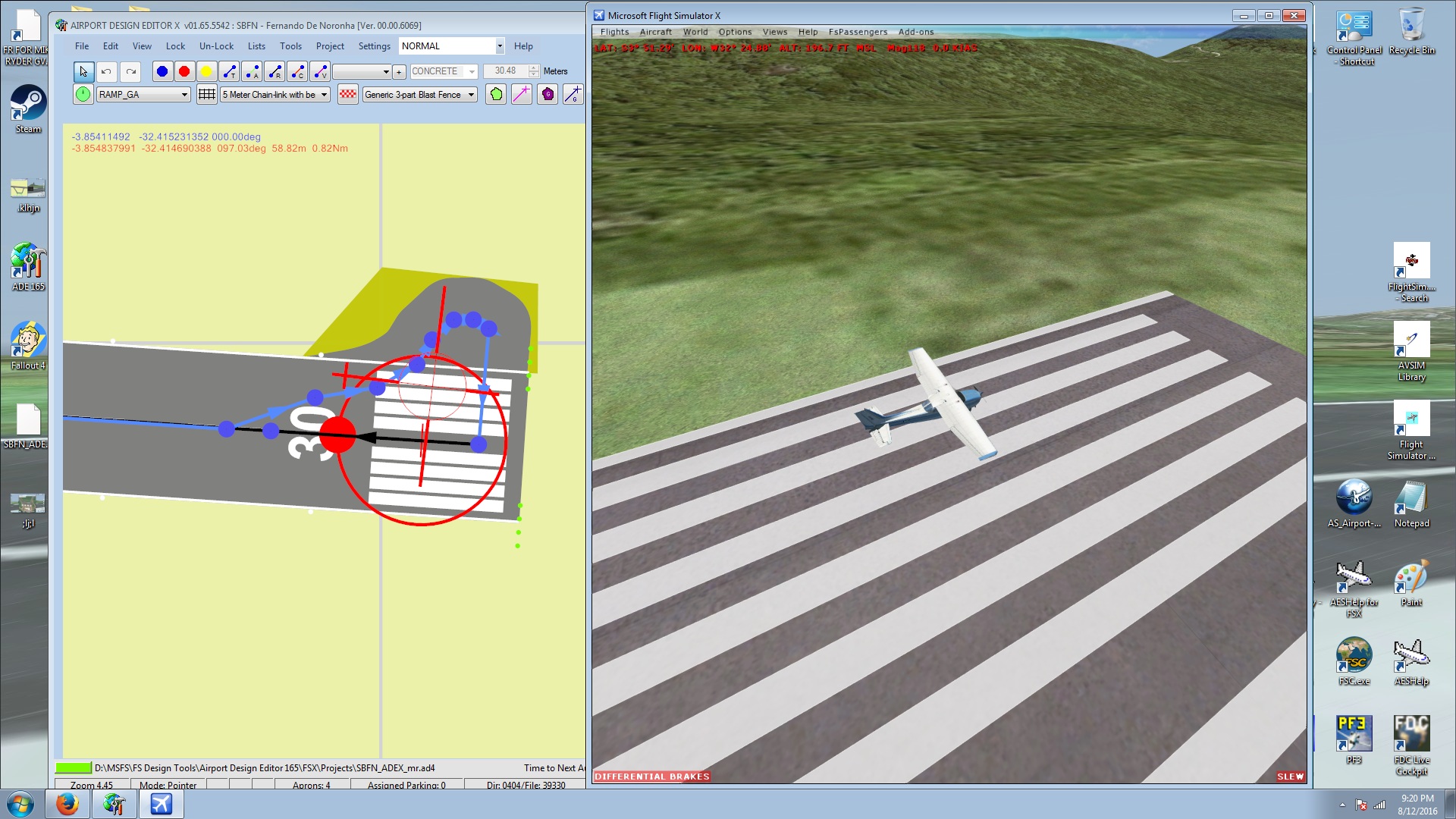This screenshot has width=1456, height=819.
Task: Open the RAMP_GA parking type dropdown
Action: tap(184, 95)
